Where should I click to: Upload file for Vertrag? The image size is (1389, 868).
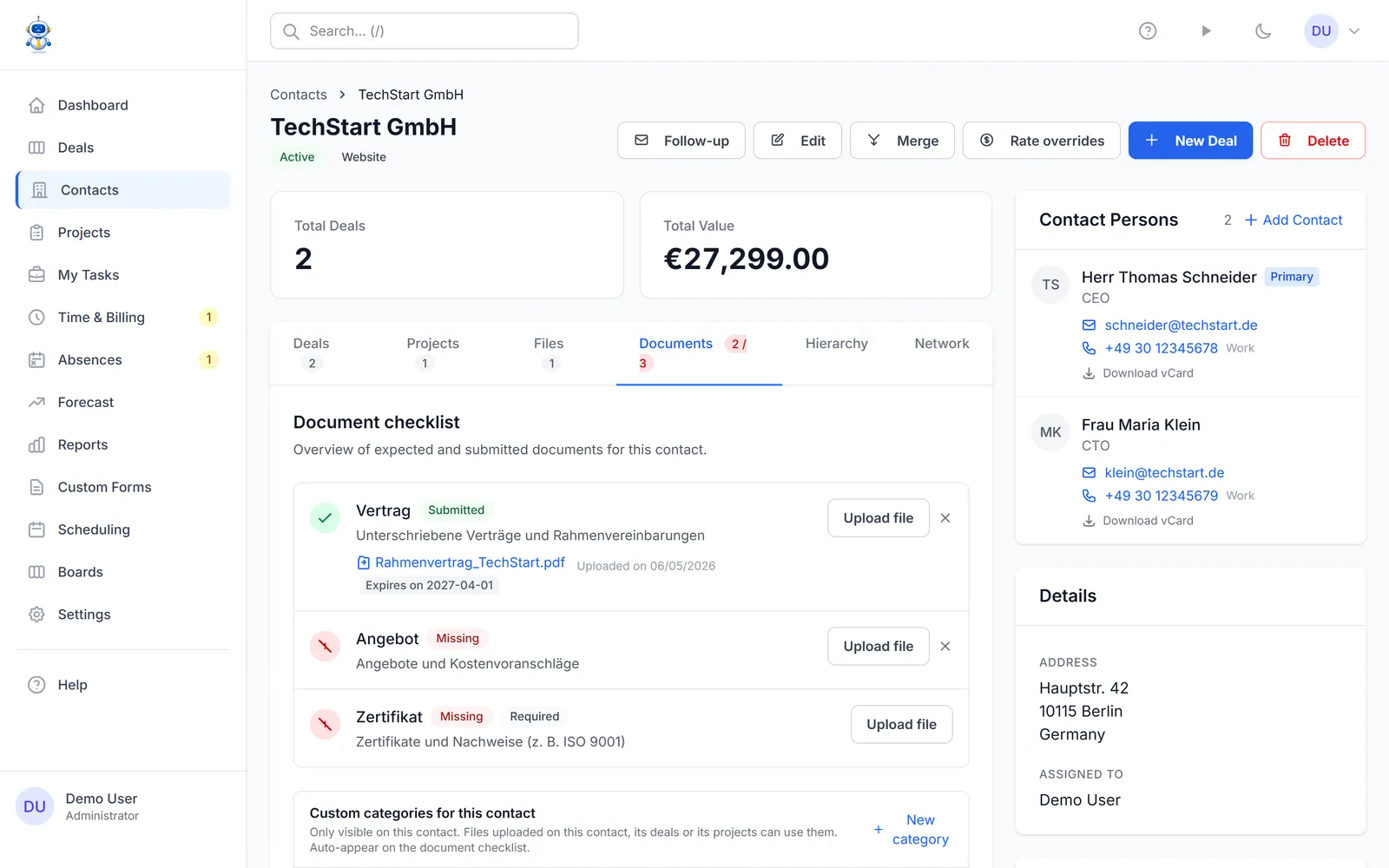click(879, 518)
